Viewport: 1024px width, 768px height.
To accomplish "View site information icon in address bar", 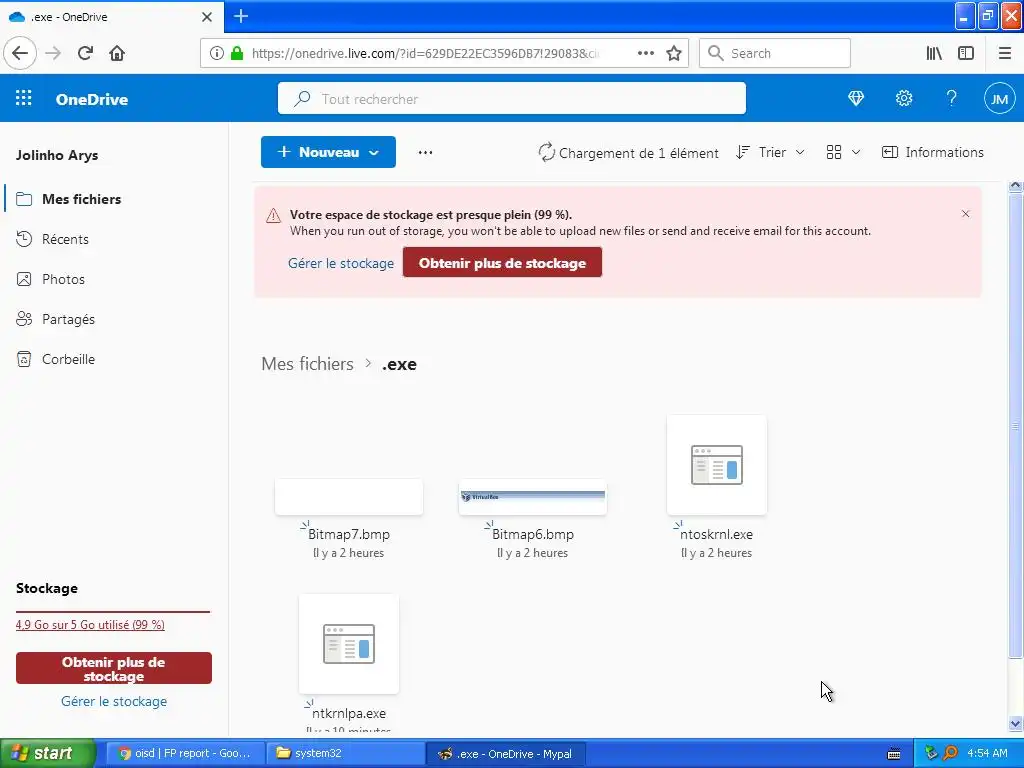I will [x=216, y=53].
